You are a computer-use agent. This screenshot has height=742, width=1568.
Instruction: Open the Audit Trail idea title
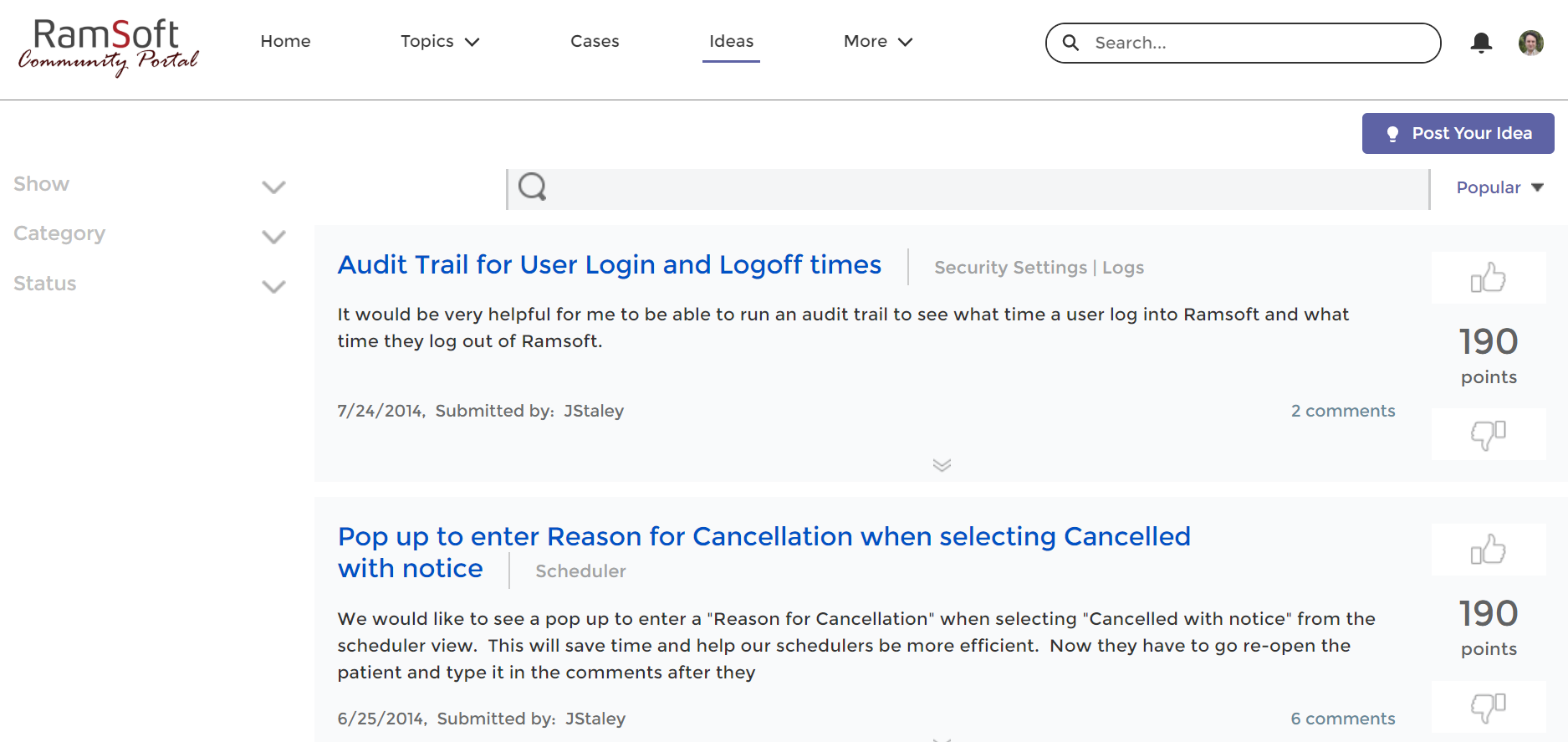[x=609, y=265]
